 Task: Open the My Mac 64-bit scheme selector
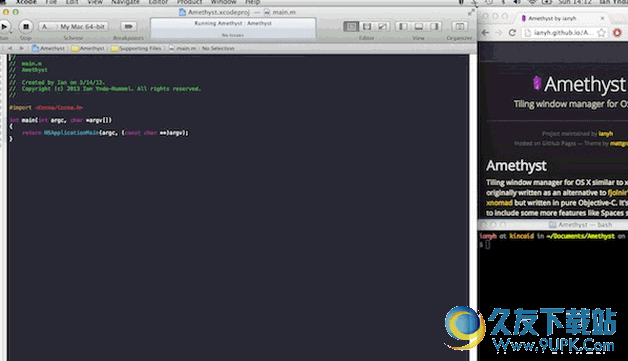coord(73,27)
